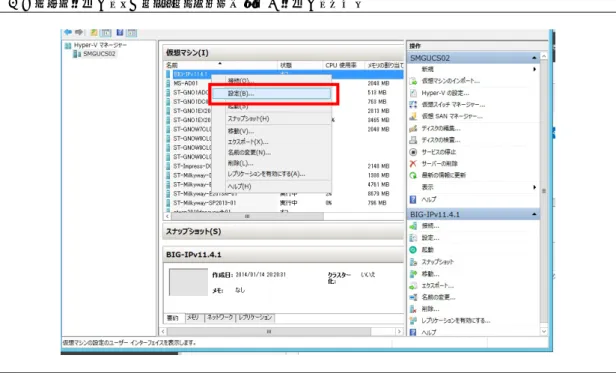
Task: Select SMGUCS02 server in the tree
Action: [99, 53]
